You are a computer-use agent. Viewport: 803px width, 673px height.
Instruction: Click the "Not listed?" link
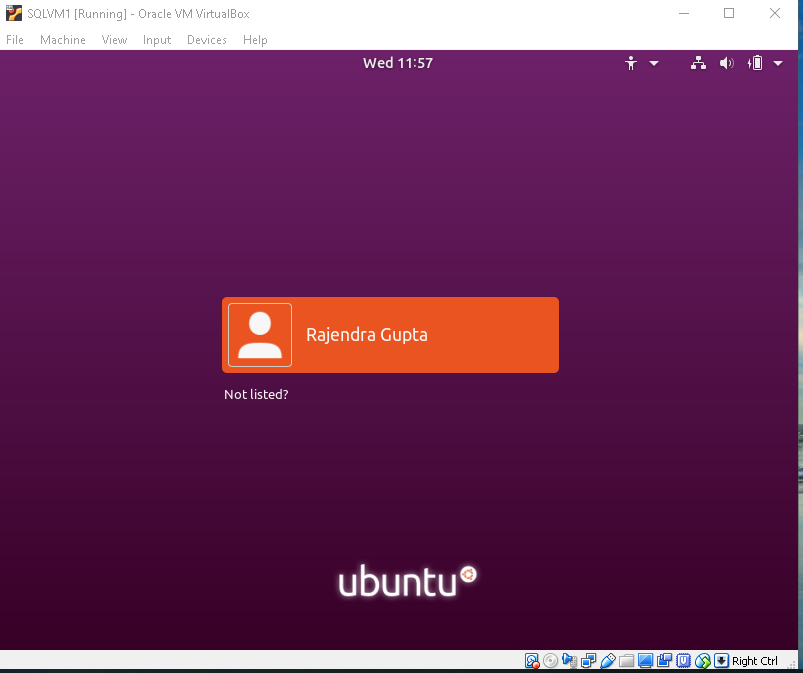pos(256,394)
